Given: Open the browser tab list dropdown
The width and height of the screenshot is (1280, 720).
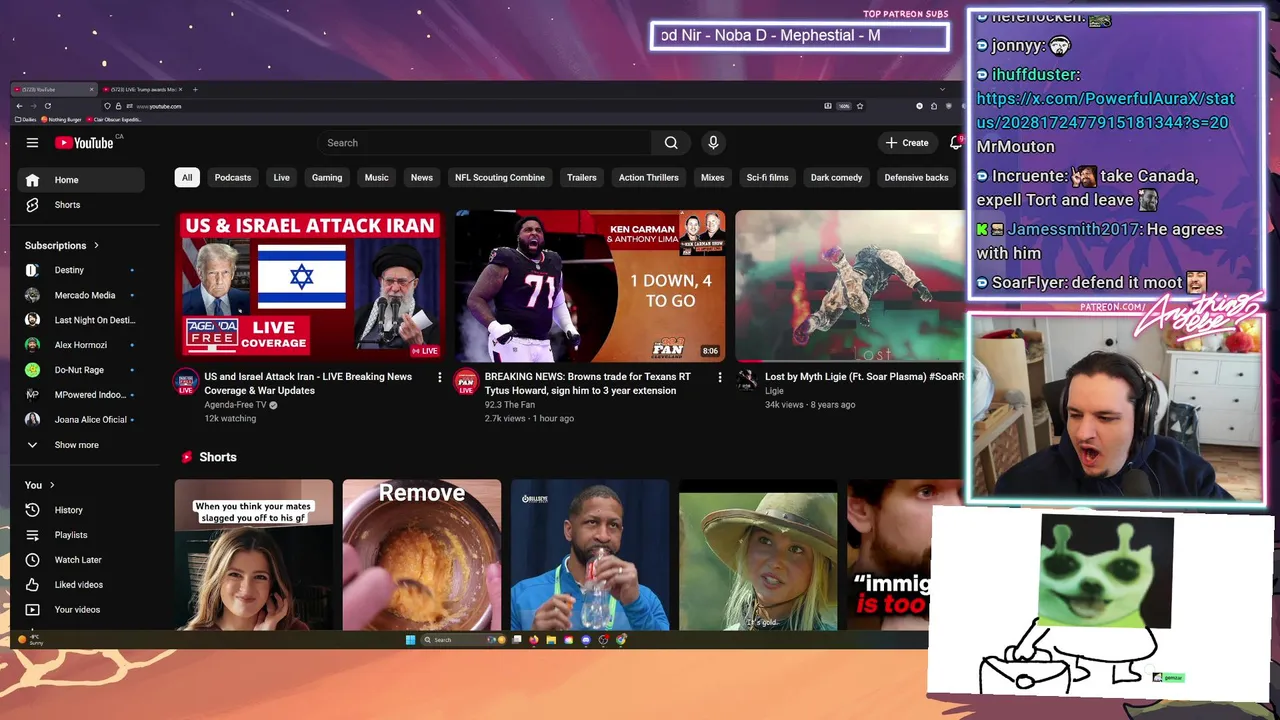Looking at the screenshot, I should click(942, 89).
